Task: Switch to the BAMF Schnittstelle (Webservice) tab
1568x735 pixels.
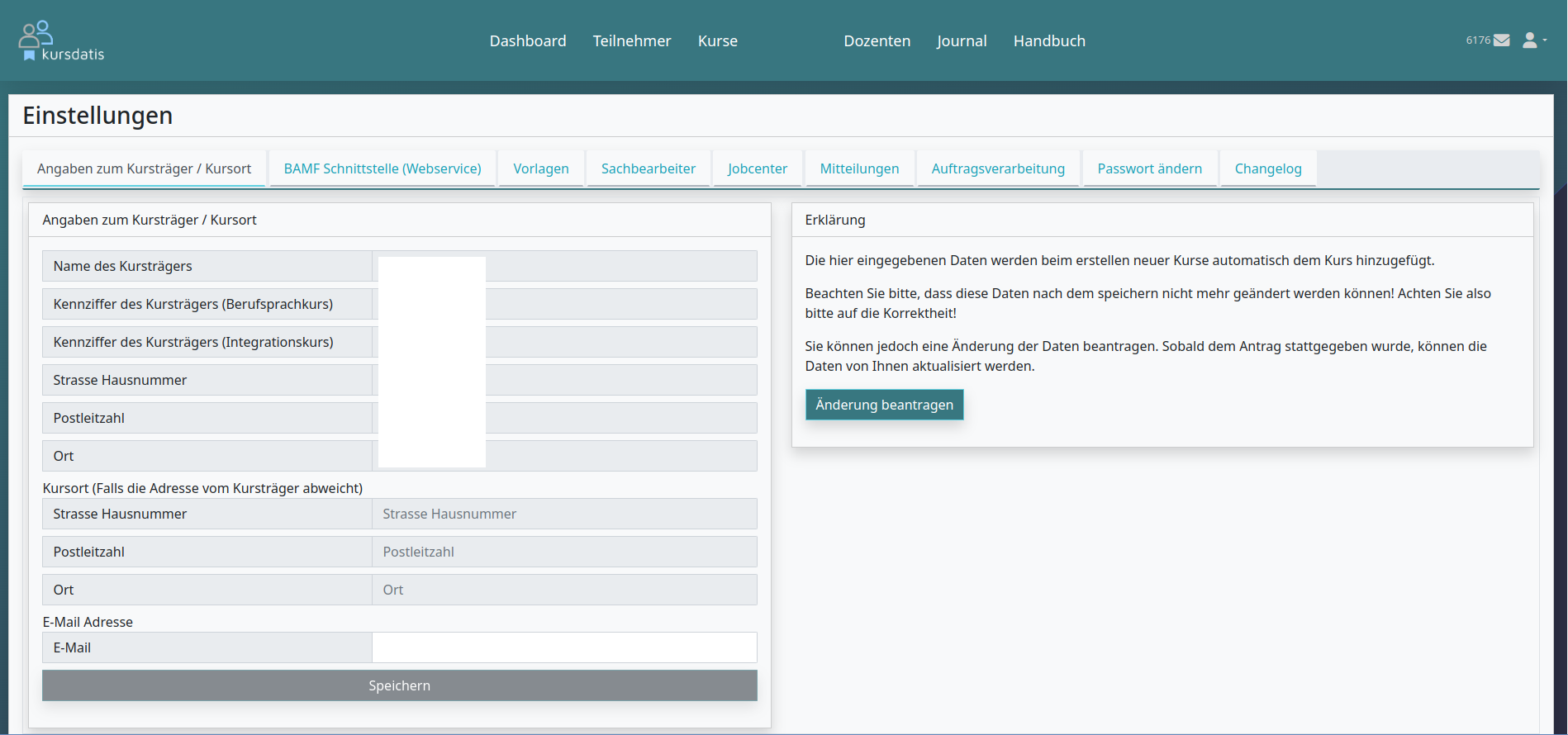Action: coord(382,168)
